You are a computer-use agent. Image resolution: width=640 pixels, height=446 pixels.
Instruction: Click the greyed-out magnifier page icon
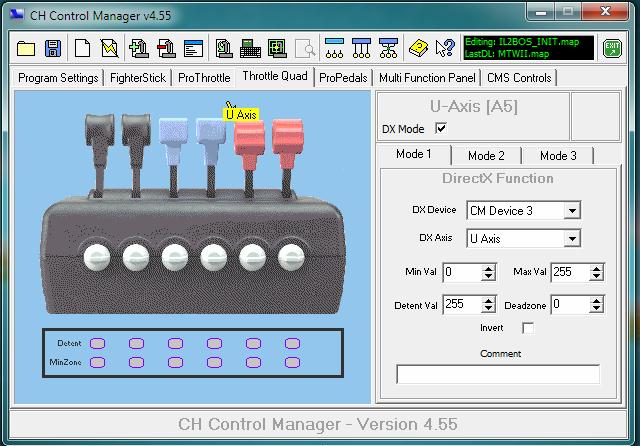click(305, 49)
